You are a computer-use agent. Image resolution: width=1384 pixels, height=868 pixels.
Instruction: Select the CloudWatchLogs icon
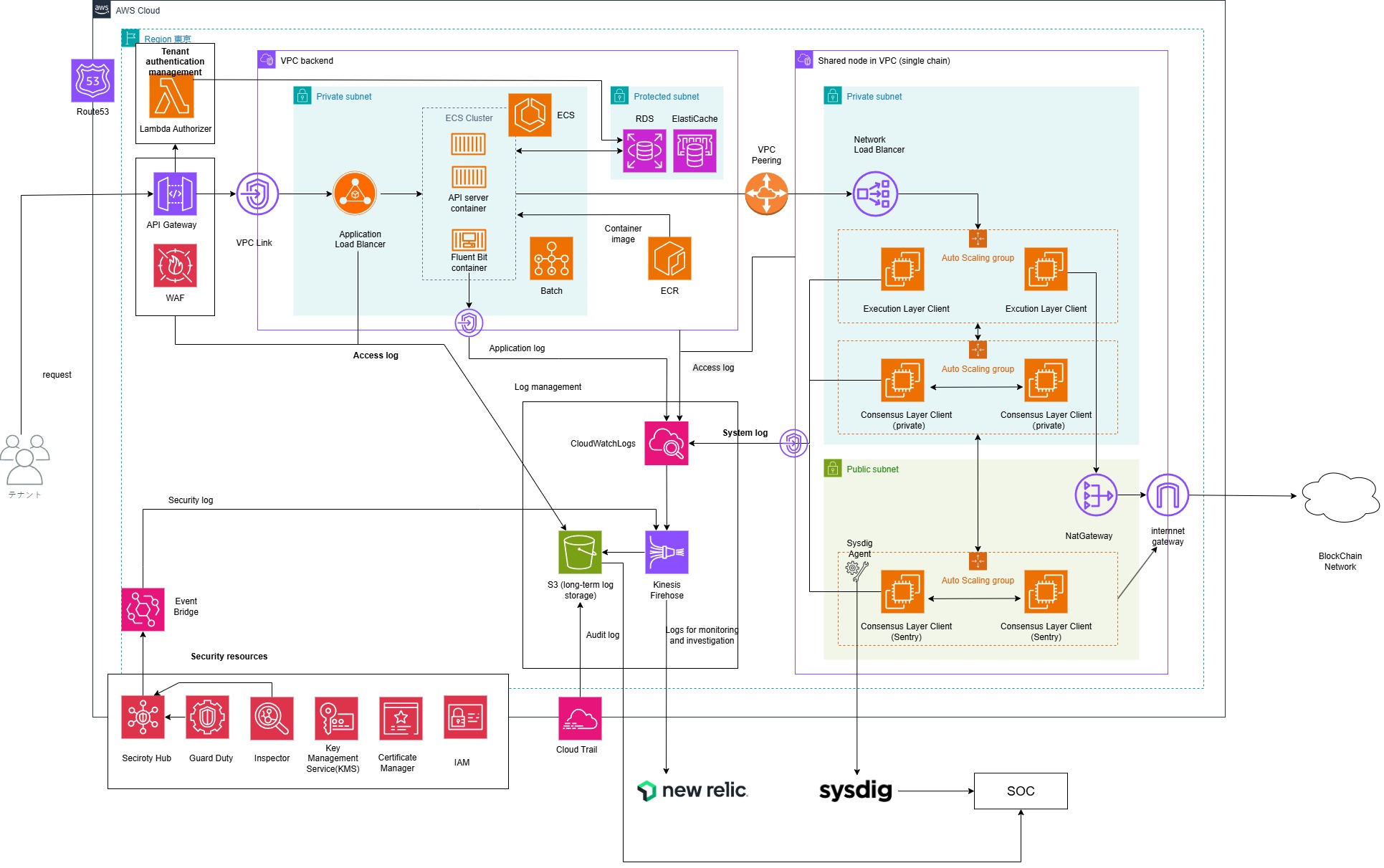(667, 443)
